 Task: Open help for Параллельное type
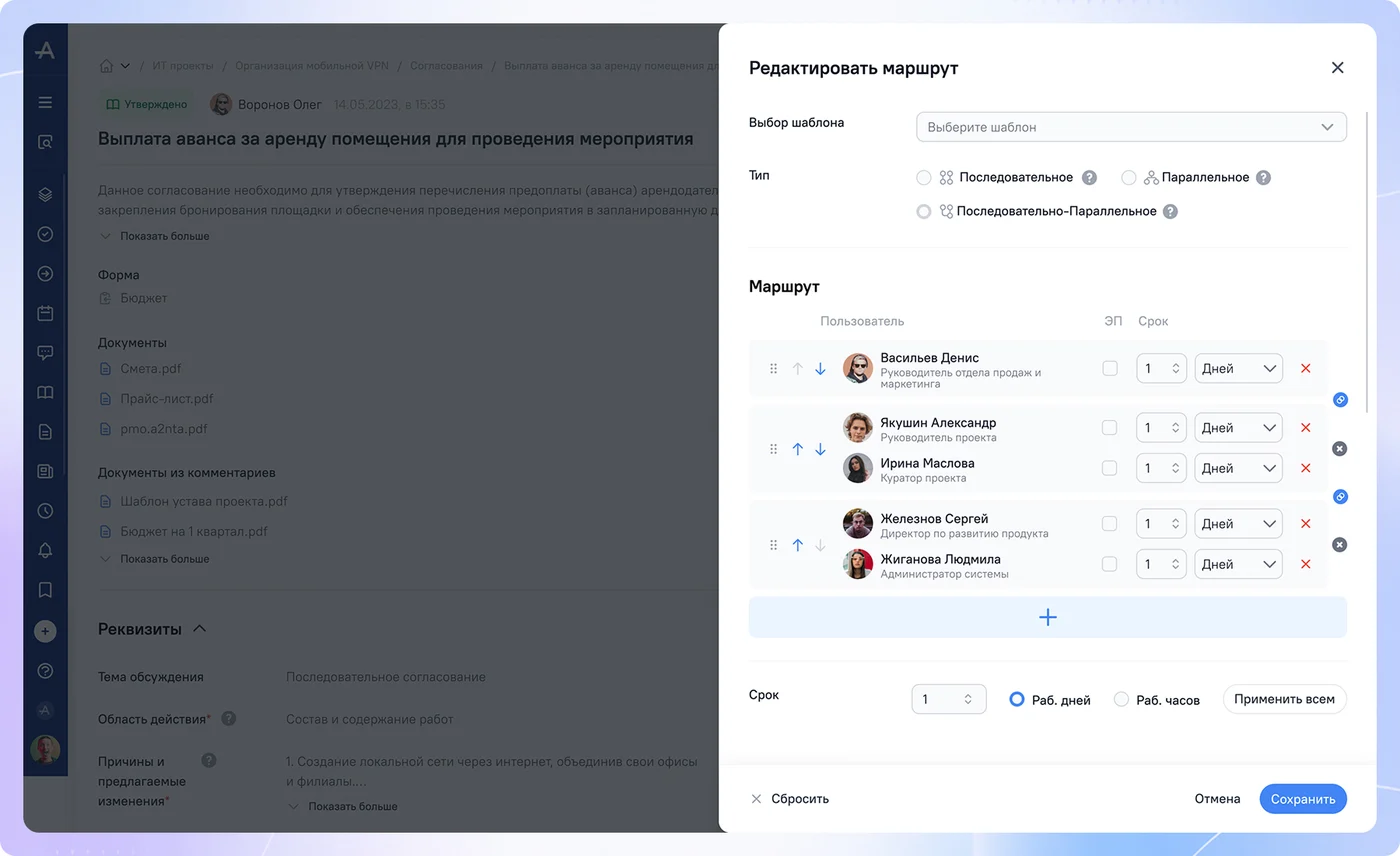click(1263, 178)
